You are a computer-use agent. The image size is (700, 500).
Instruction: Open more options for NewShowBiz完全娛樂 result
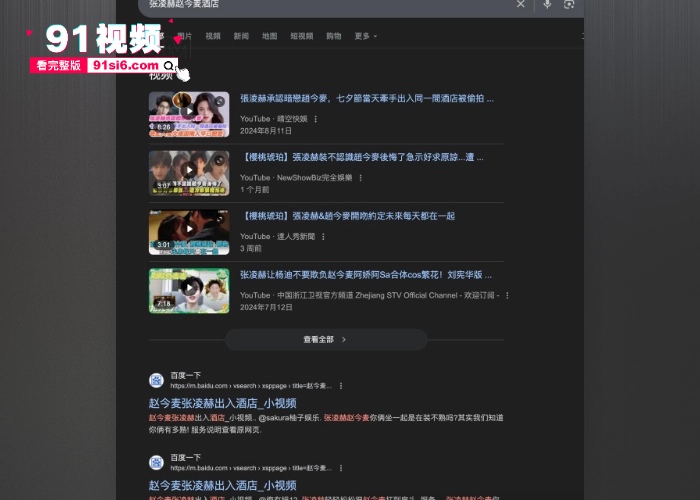[360, 178]
